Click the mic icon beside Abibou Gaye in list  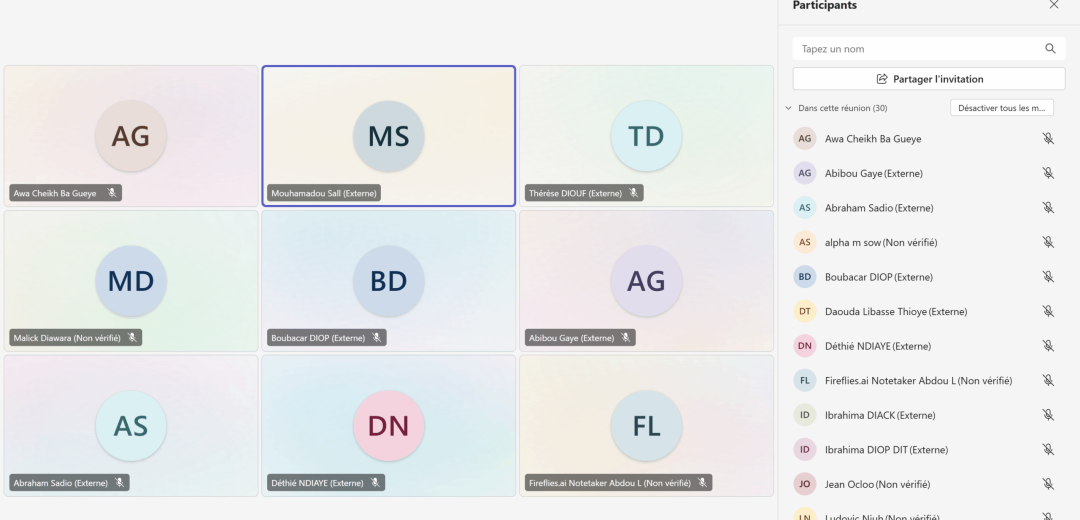click(1048, 173)
